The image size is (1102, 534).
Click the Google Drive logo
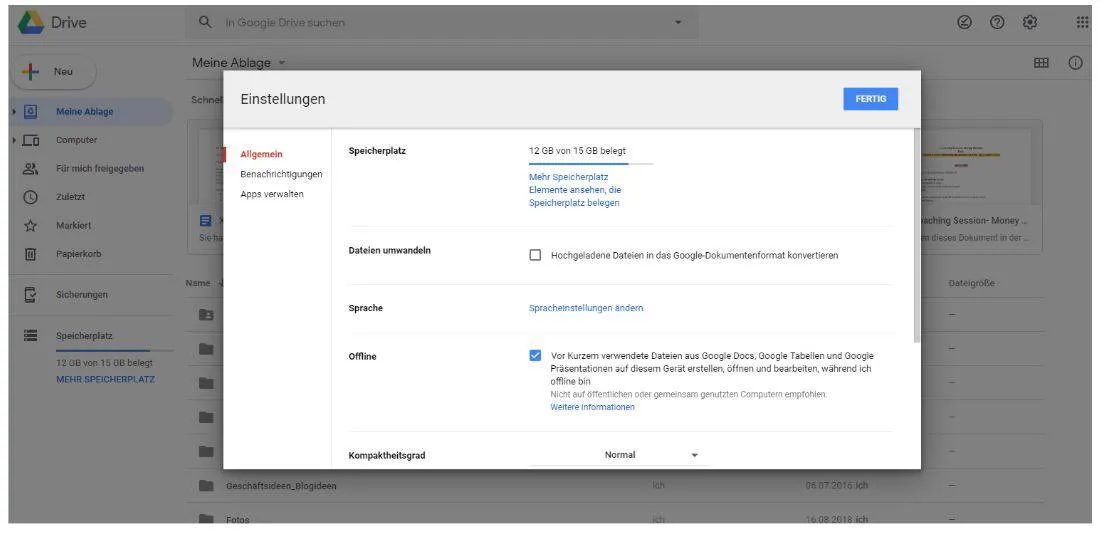pos(31,22)
